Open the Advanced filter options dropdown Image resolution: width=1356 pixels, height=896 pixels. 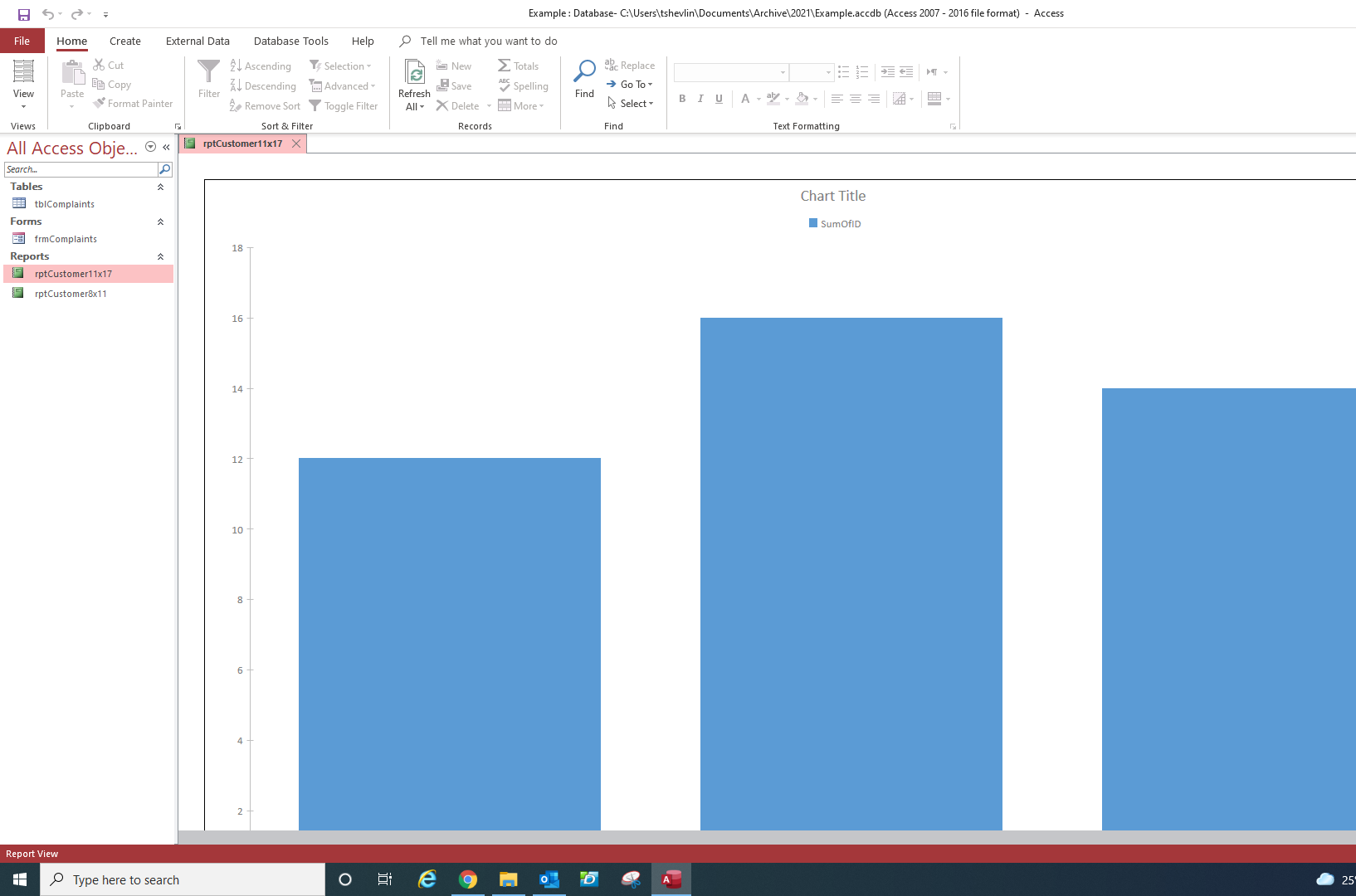click(x=343, y=85)
